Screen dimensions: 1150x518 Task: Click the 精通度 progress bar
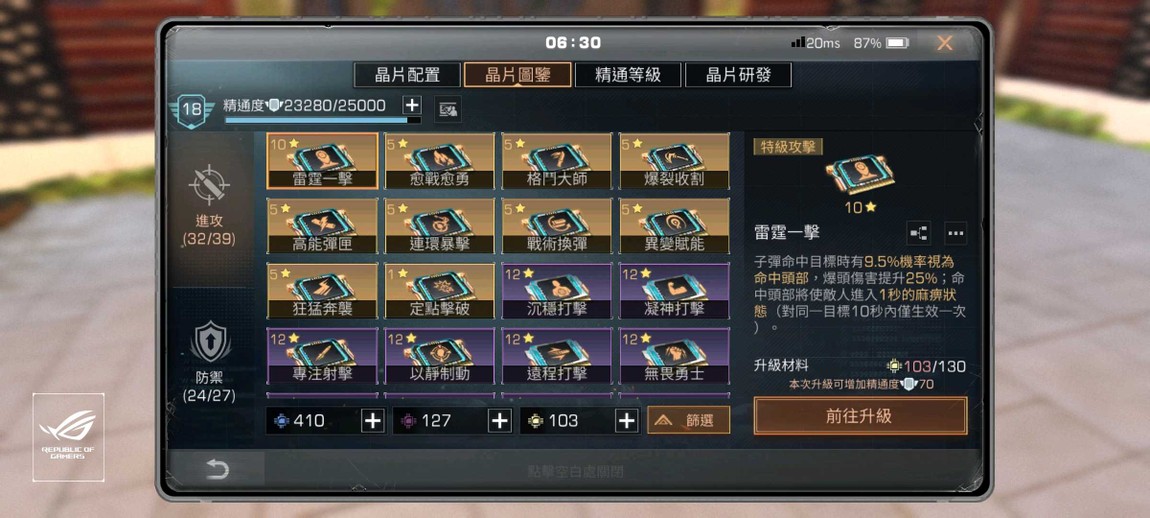coord(323,120)
